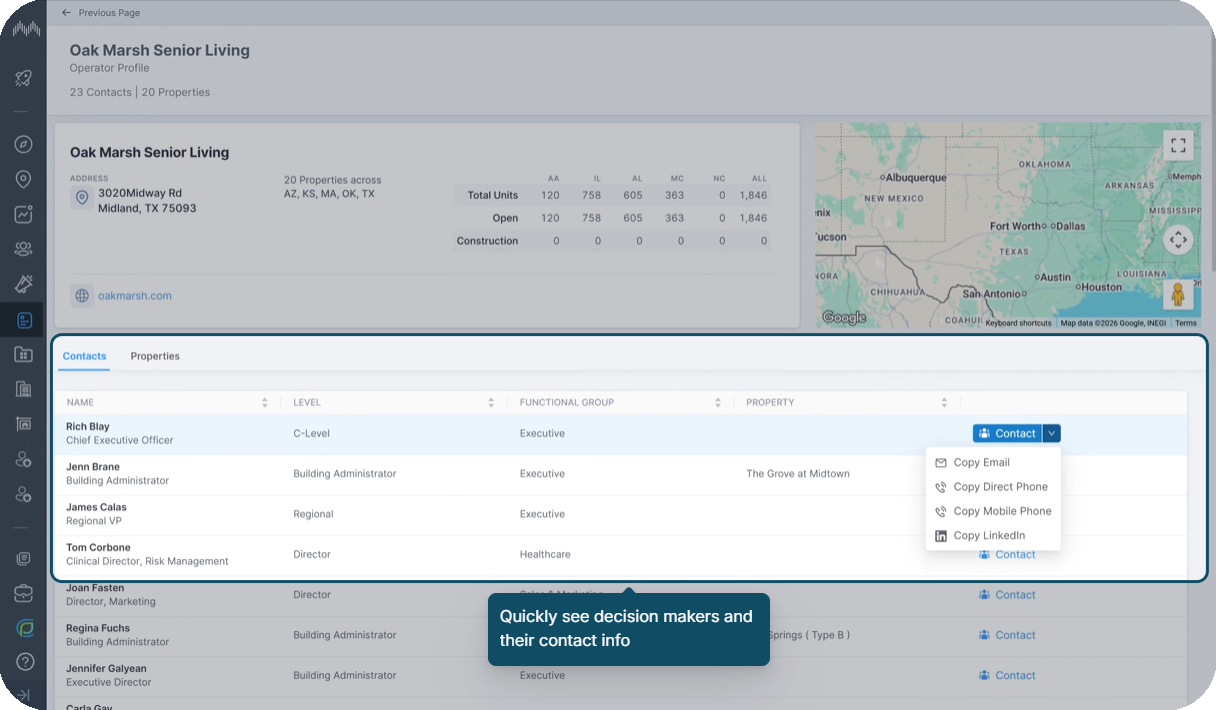The width and height of the screenshot is (1216, 710).
Task: Sort contacts by Name column
Action: [264, 402]
